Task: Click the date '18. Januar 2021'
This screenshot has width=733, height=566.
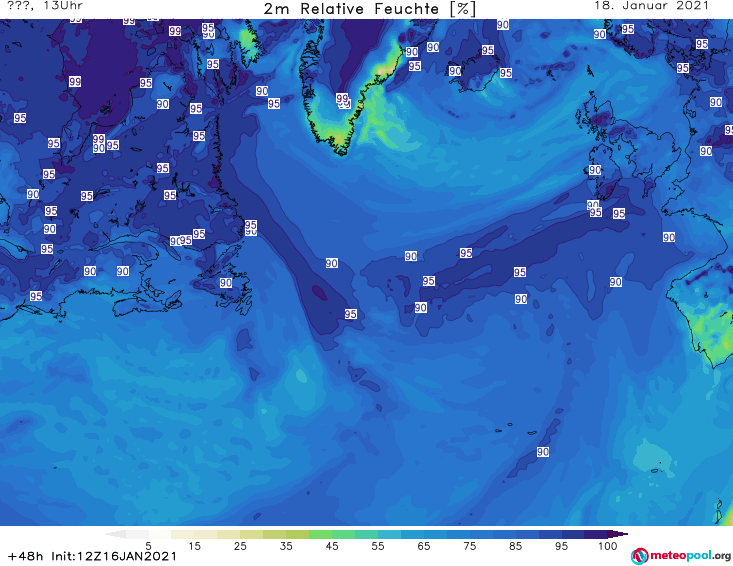Action: click(651, 6)
